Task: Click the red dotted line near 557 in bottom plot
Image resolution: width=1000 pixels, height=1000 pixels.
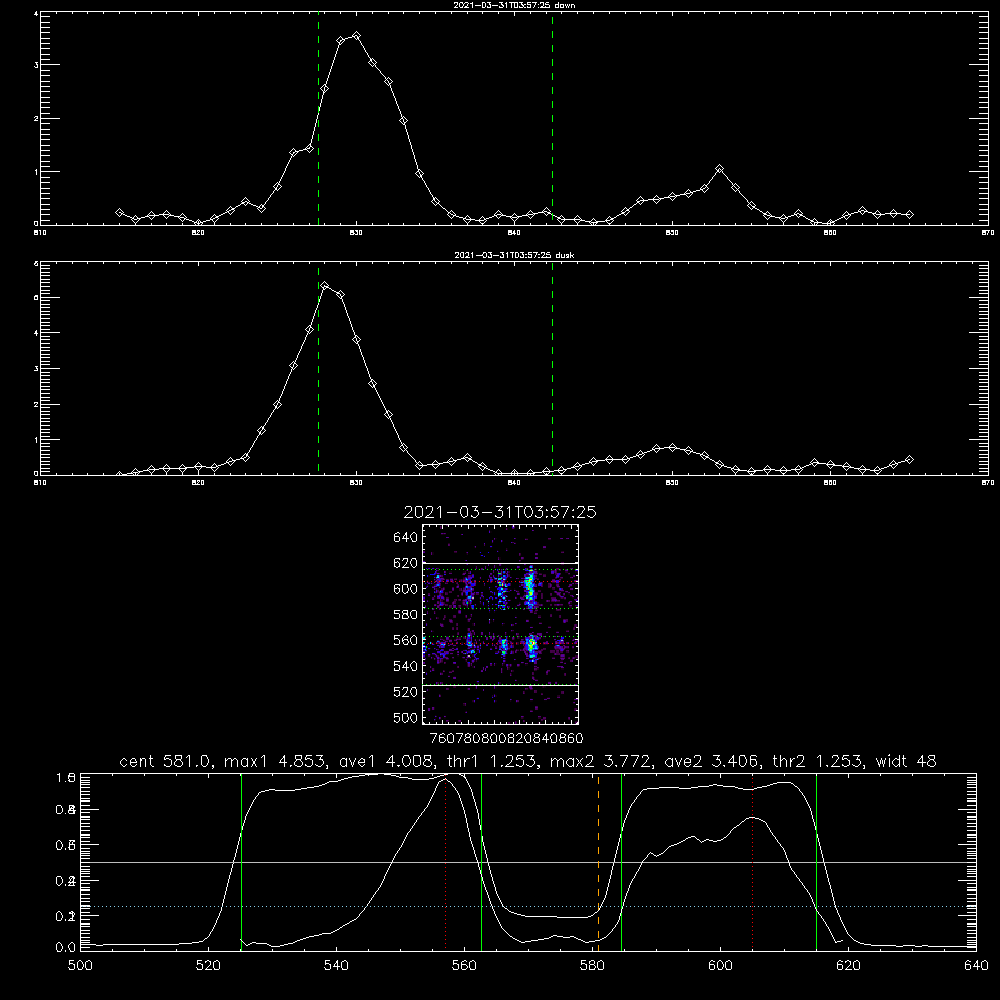Action: click(445, 861)
